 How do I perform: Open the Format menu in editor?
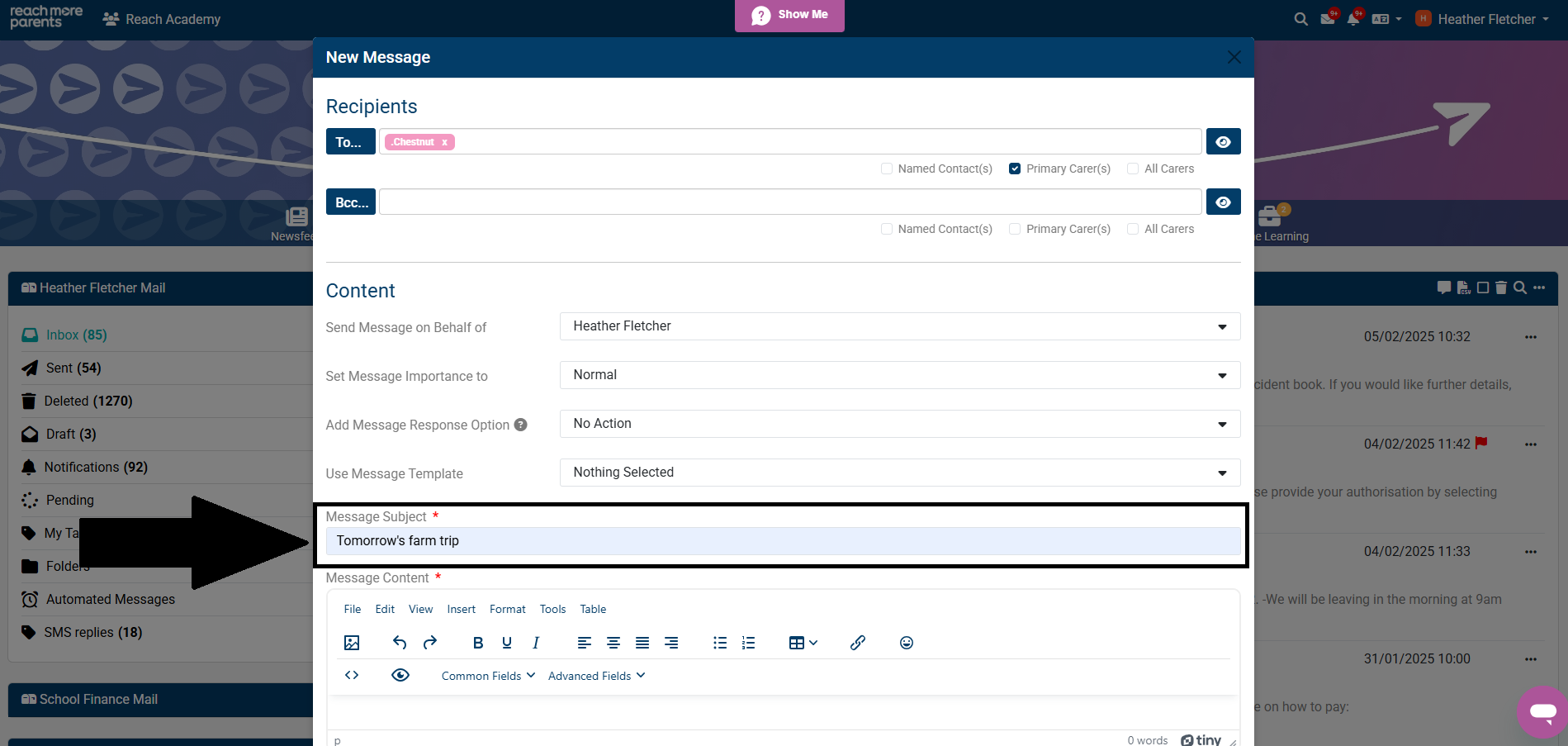(507, 609)
